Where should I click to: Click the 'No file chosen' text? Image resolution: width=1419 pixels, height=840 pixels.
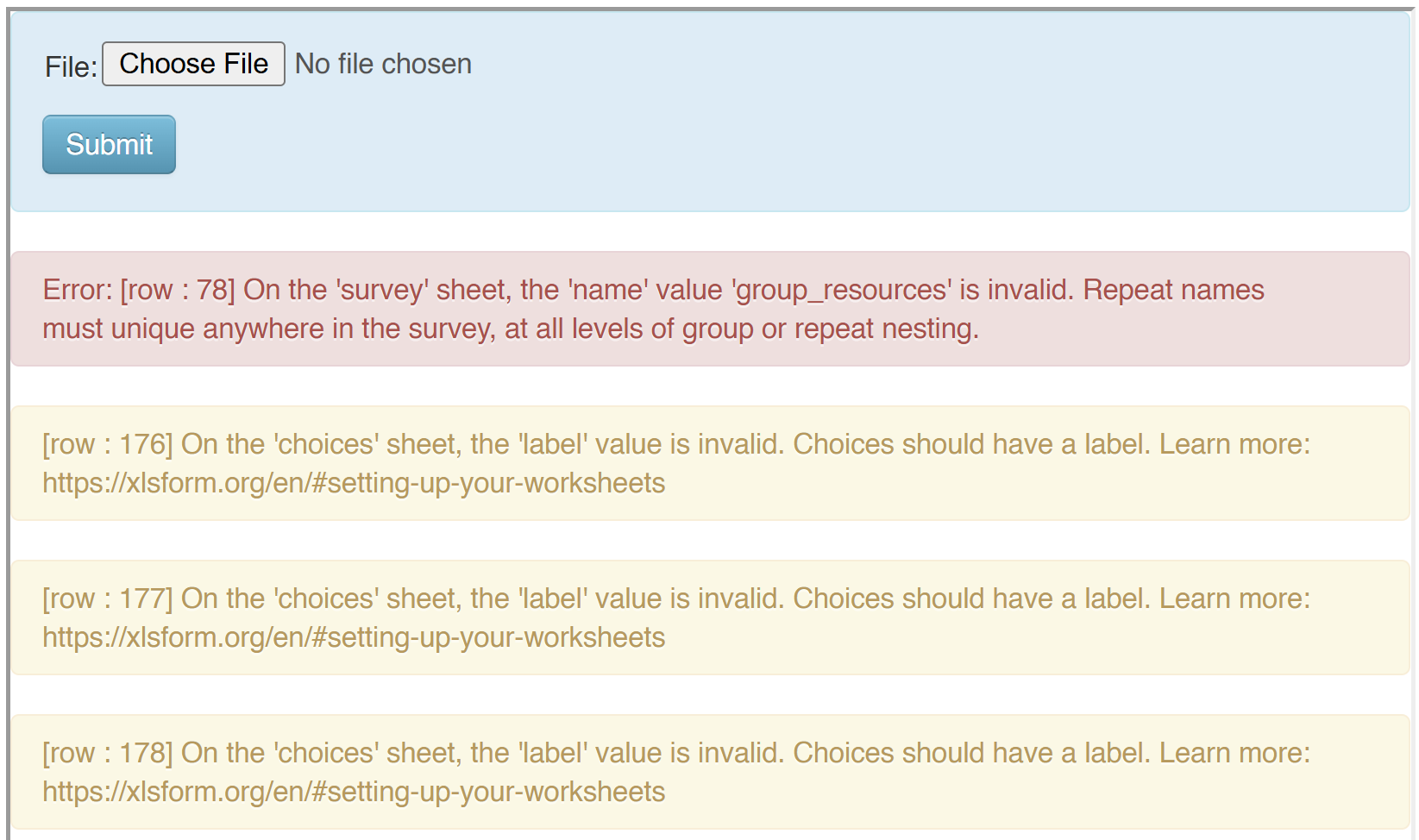(383, 64)
